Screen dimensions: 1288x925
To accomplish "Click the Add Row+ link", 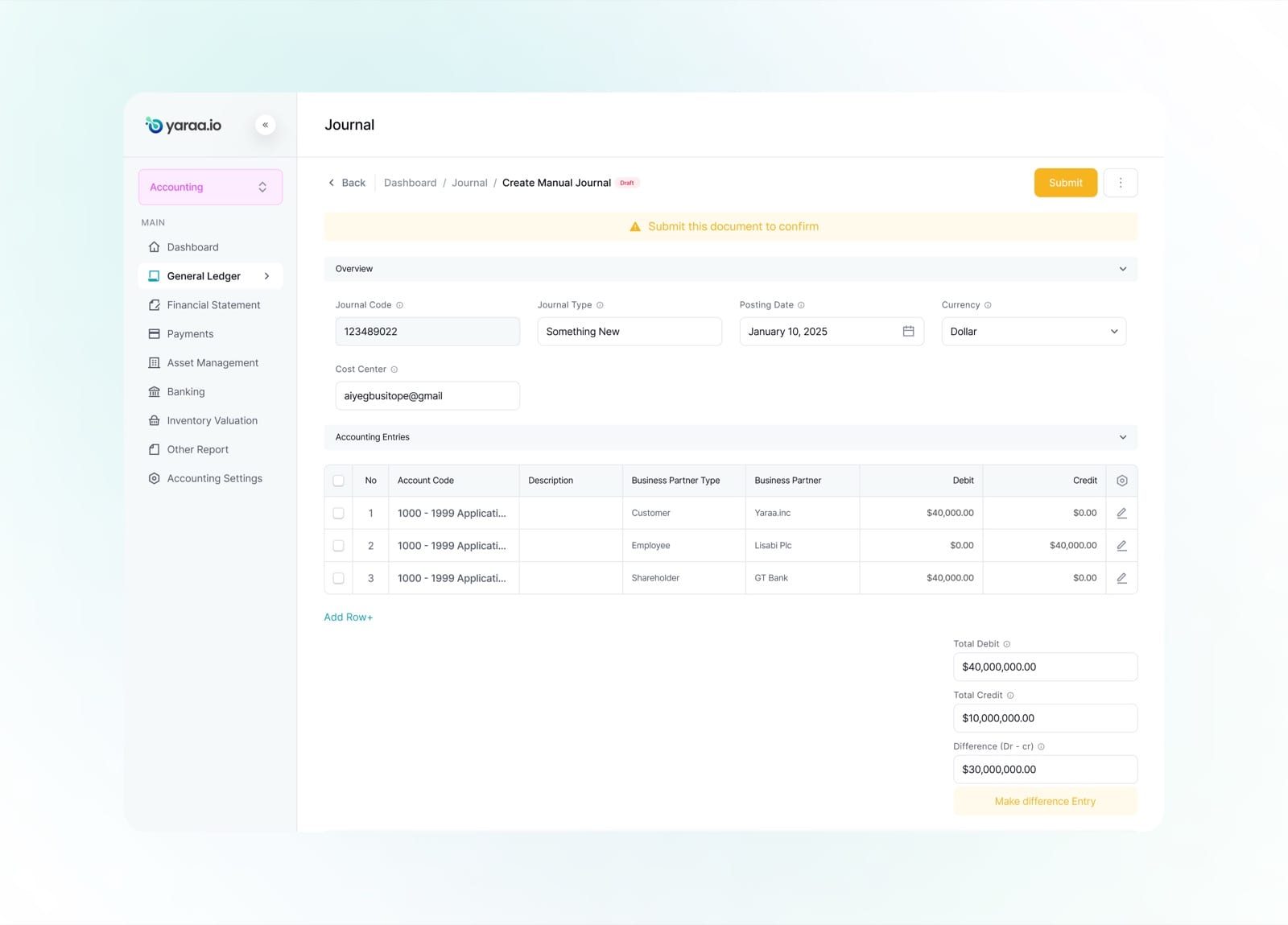I will pyautogui.click(x=349, y=617).
